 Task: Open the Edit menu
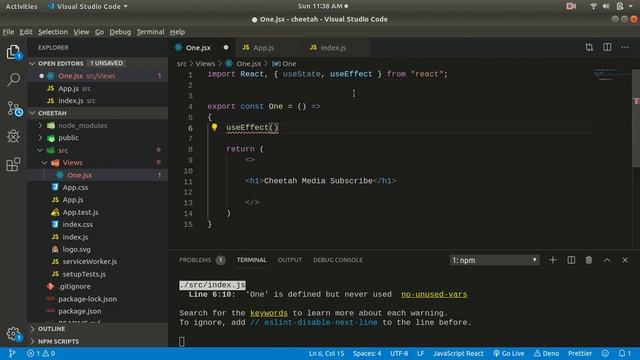[x=26, y=32]
